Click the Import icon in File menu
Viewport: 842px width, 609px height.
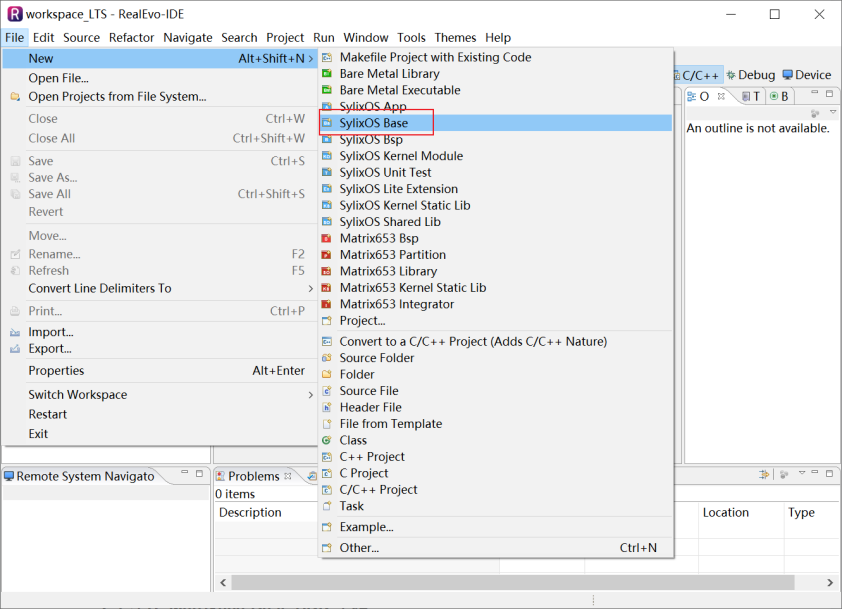[15, 332]
